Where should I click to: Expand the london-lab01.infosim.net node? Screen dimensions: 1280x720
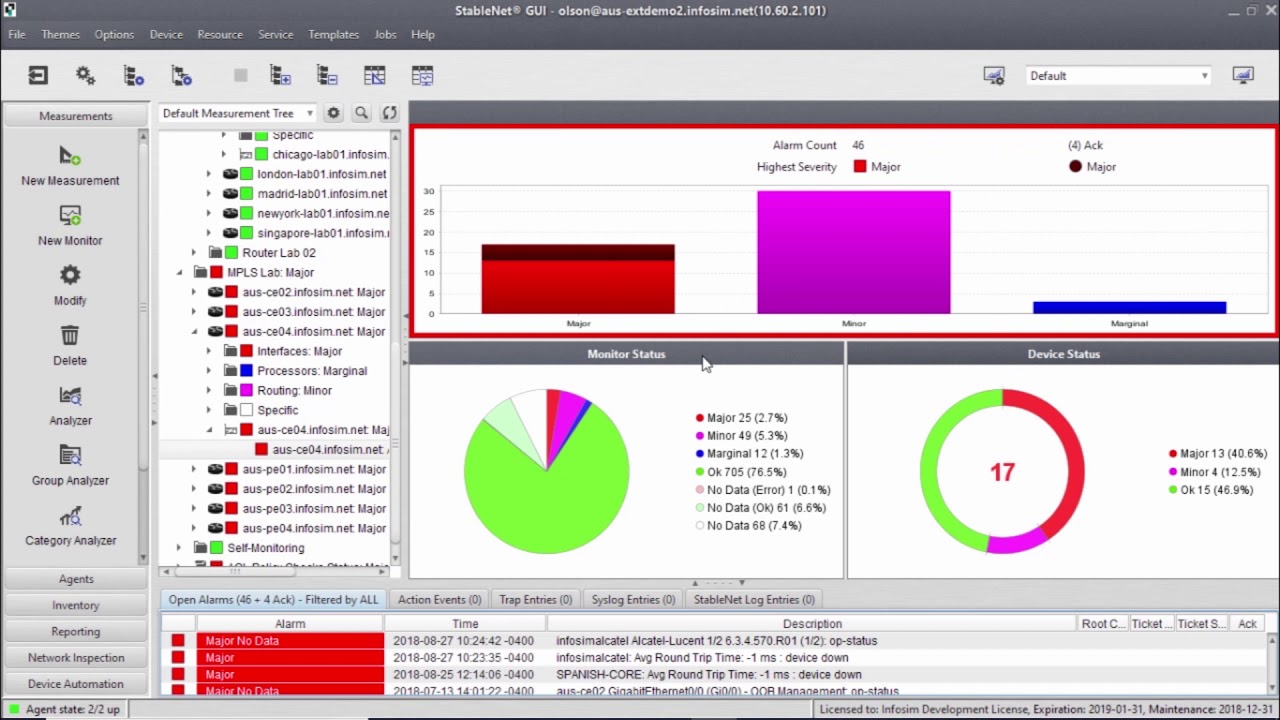point(209,174)
